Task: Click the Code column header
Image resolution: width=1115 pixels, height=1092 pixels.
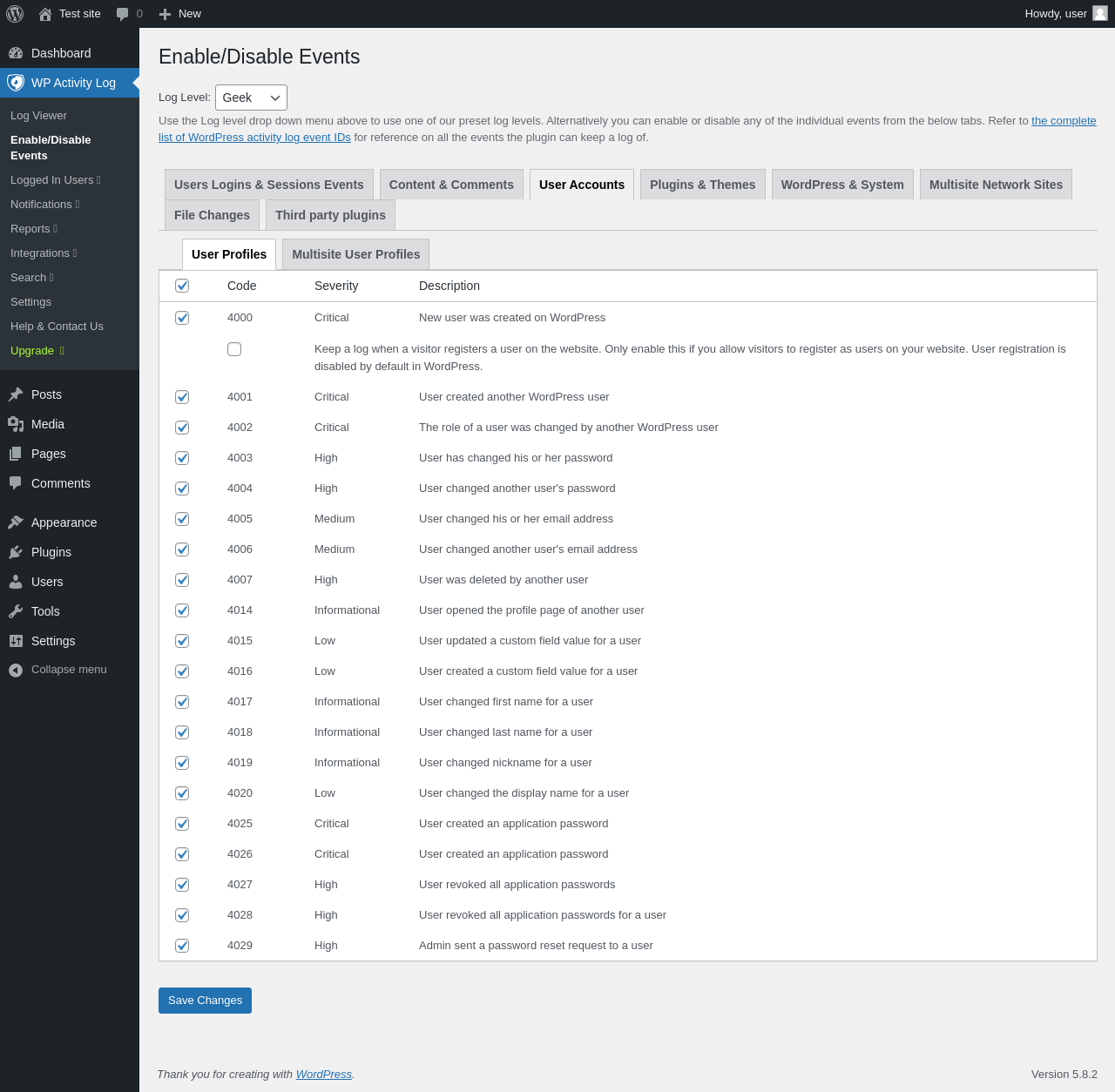Action: (241, 286)
